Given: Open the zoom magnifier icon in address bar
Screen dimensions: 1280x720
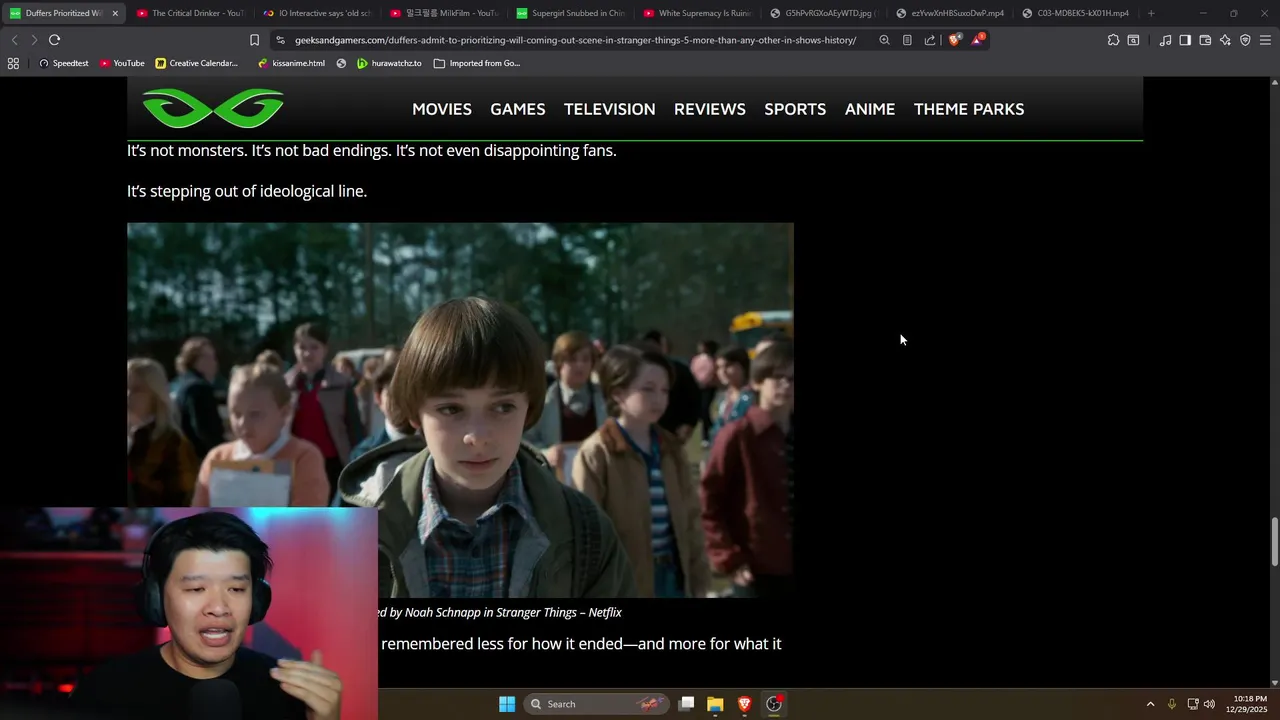Looking at the screenshot, I should (884, 40).
